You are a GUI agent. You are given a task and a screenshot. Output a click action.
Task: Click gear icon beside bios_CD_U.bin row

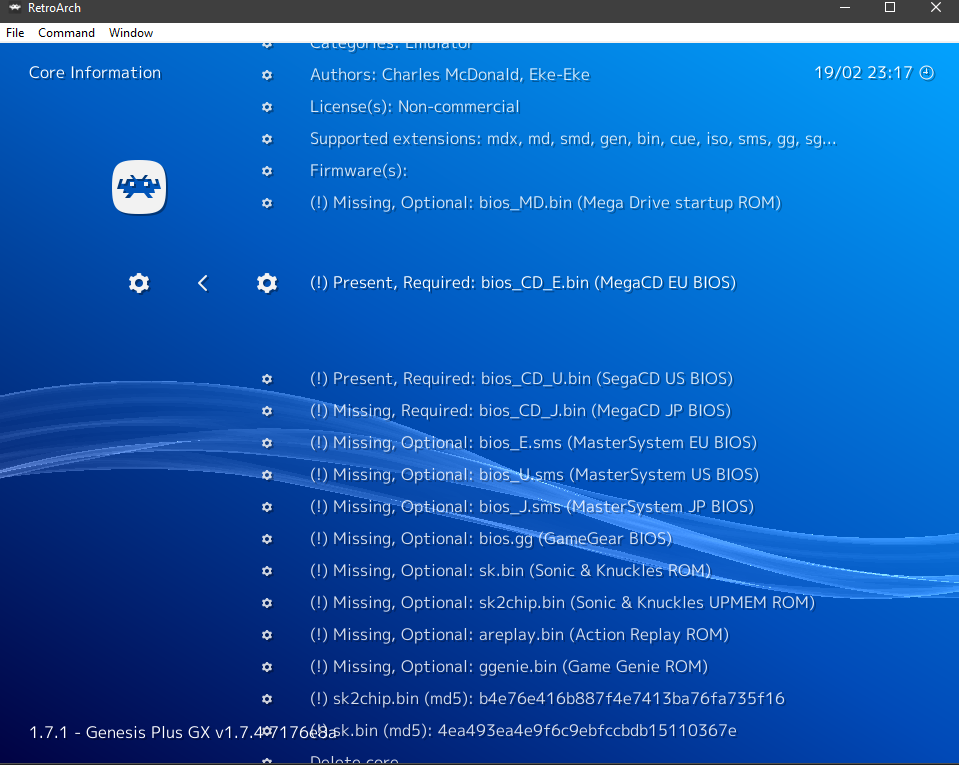point(267,379)
